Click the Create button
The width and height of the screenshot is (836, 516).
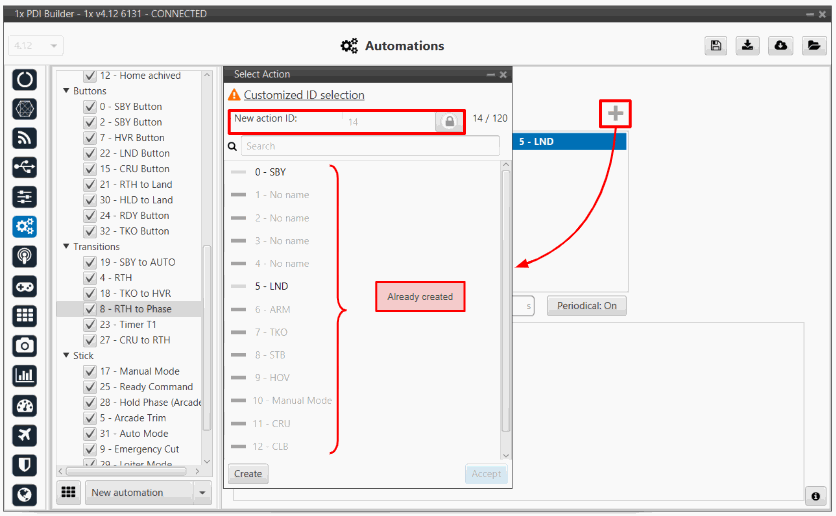click(248, 474)
